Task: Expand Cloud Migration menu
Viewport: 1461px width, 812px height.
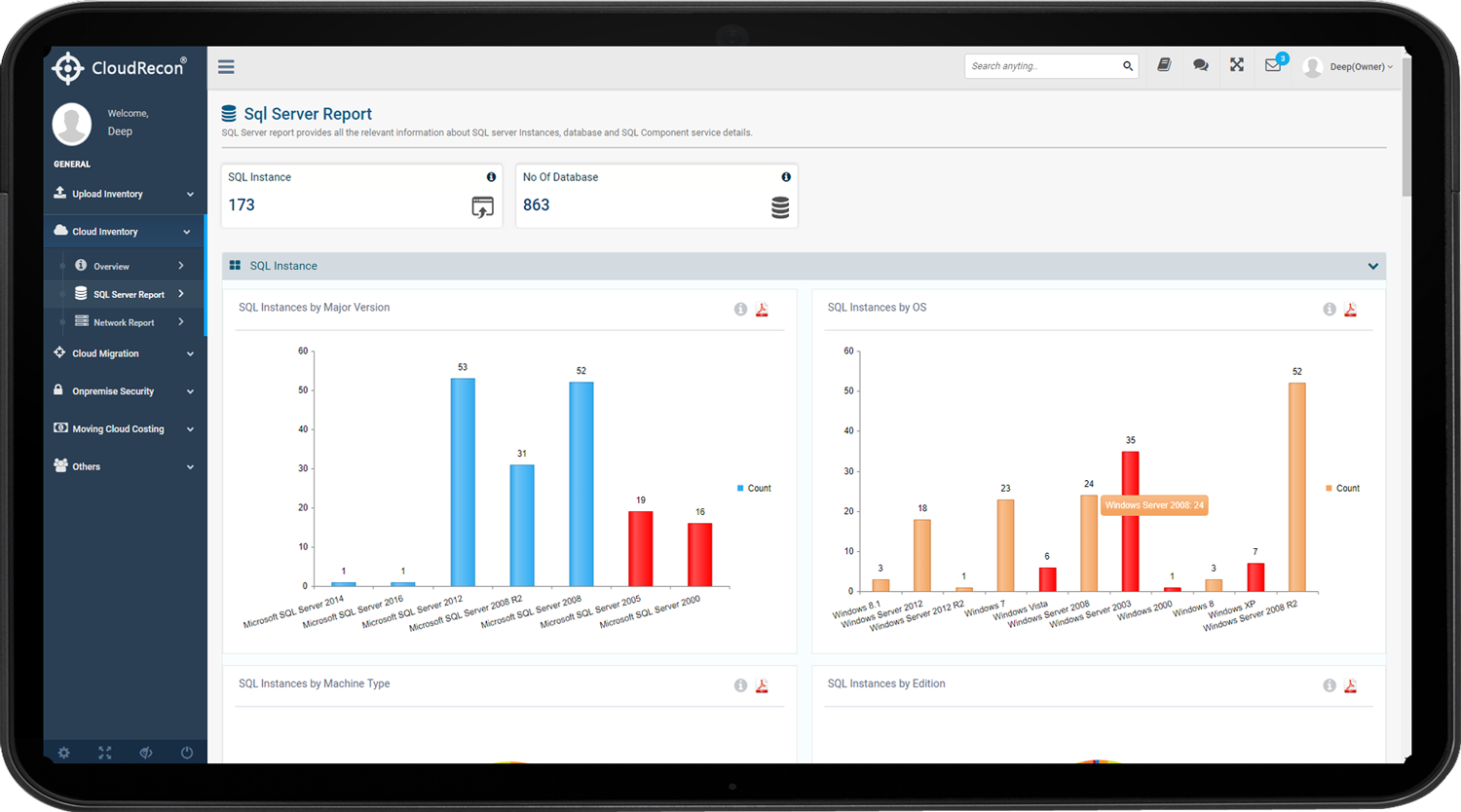Action: pos(125,353)
